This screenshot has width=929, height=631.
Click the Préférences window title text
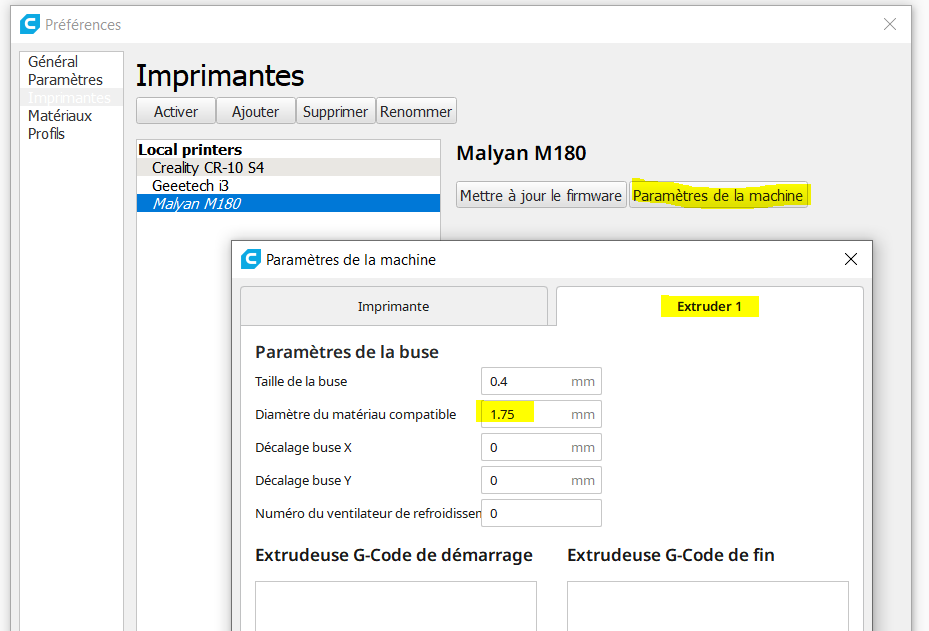83,25
